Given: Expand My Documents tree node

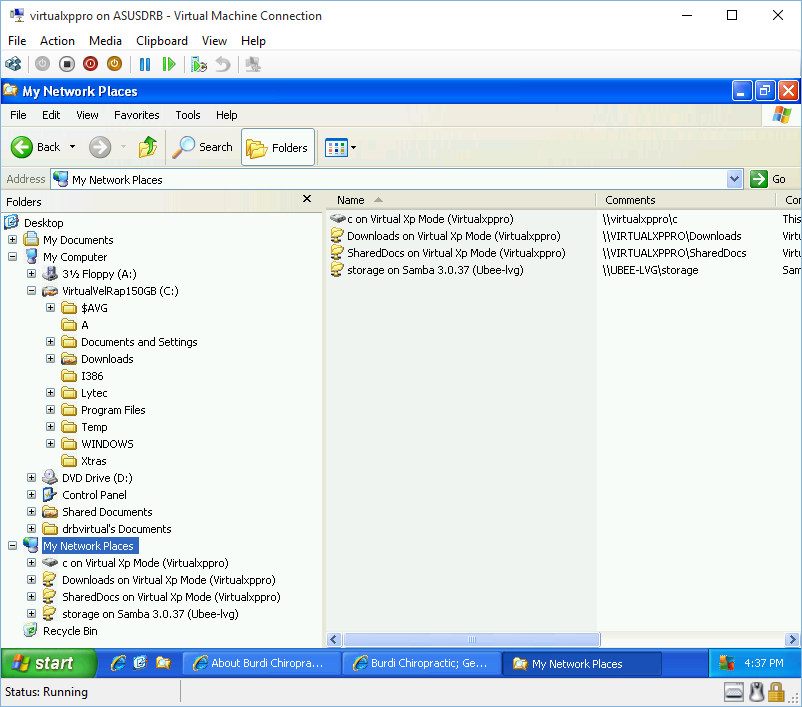Looking at the screenshot, I should 13,239.
